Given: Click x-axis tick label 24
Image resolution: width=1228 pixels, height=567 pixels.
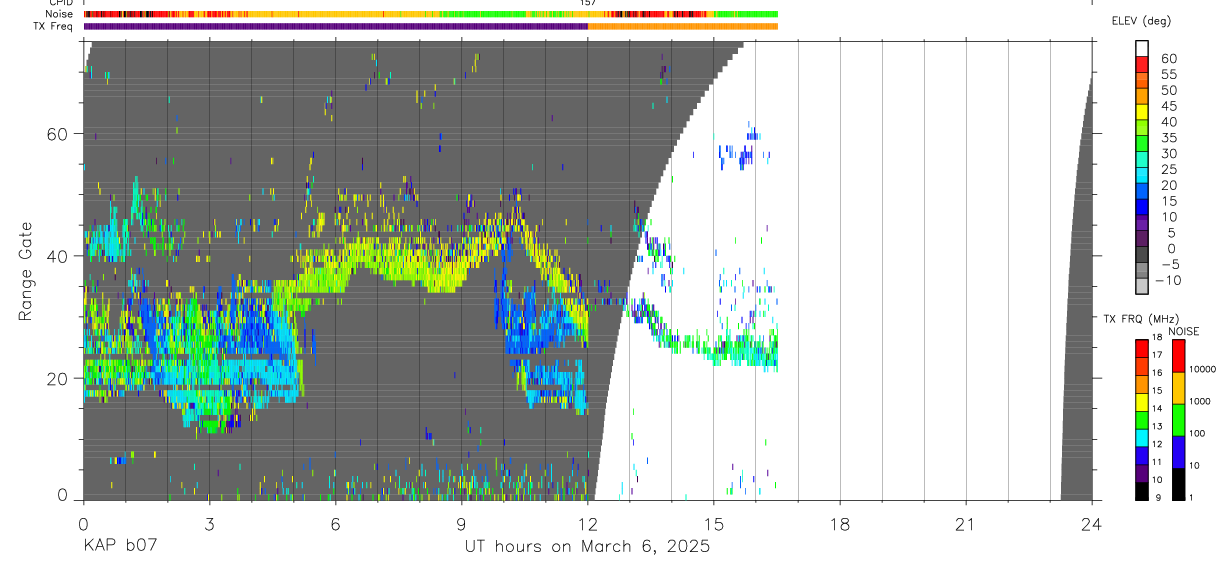Looking at the screenshot, I should [1091, 524].
